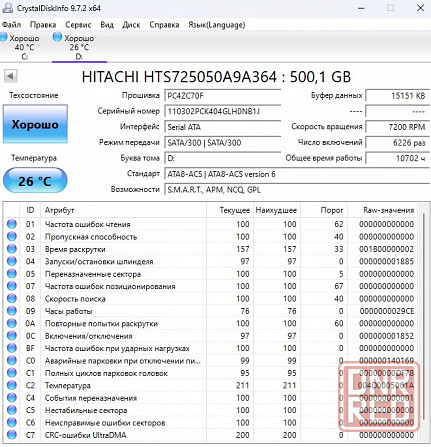Image resolution: width=431 pixels, height=447 pixels.
Task: Click the drive letter field D:
Action: [222, 158]
